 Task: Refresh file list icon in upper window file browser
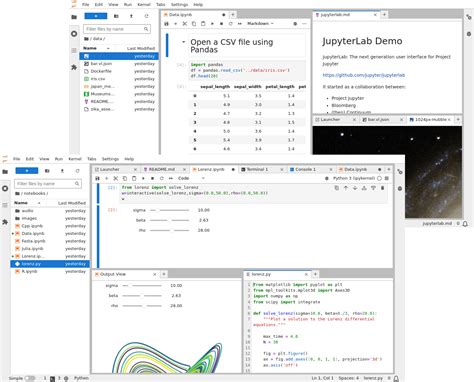coord(146,16)
